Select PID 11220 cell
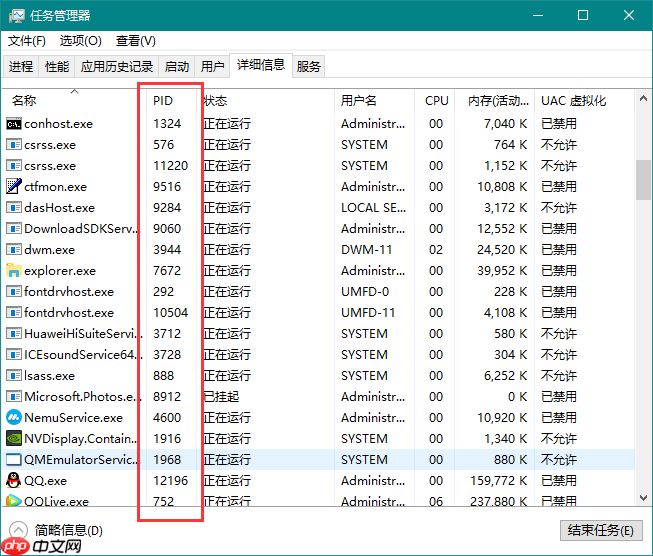The height and width of the screenshot is (556, 653). tap(170, 166)
